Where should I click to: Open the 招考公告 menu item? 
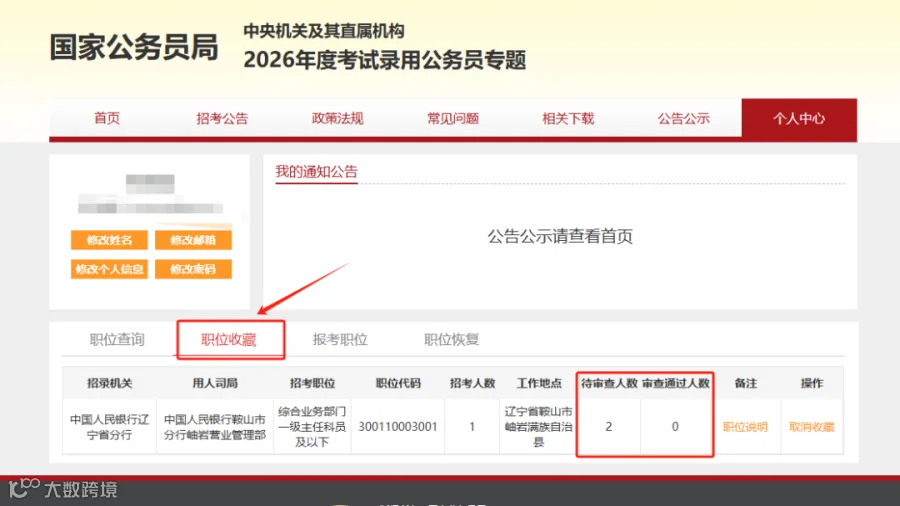tap(222, 118)
